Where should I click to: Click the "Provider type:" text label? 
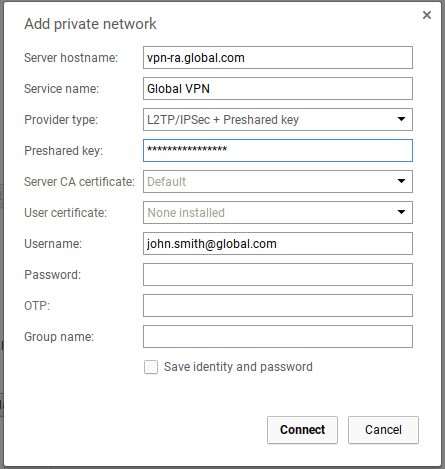[61, 120]
